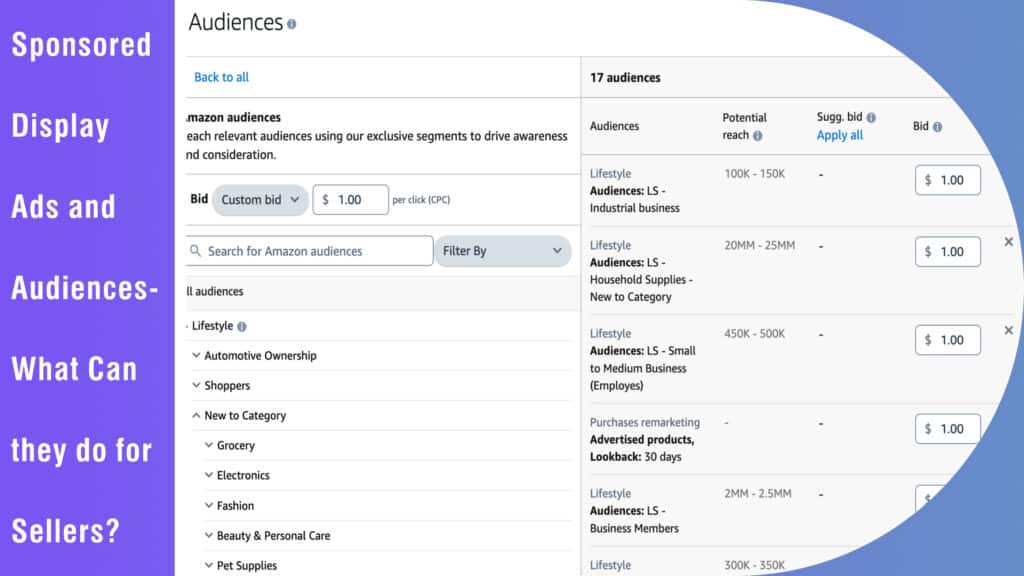Click the default bid amount field

tap(351, 200)
